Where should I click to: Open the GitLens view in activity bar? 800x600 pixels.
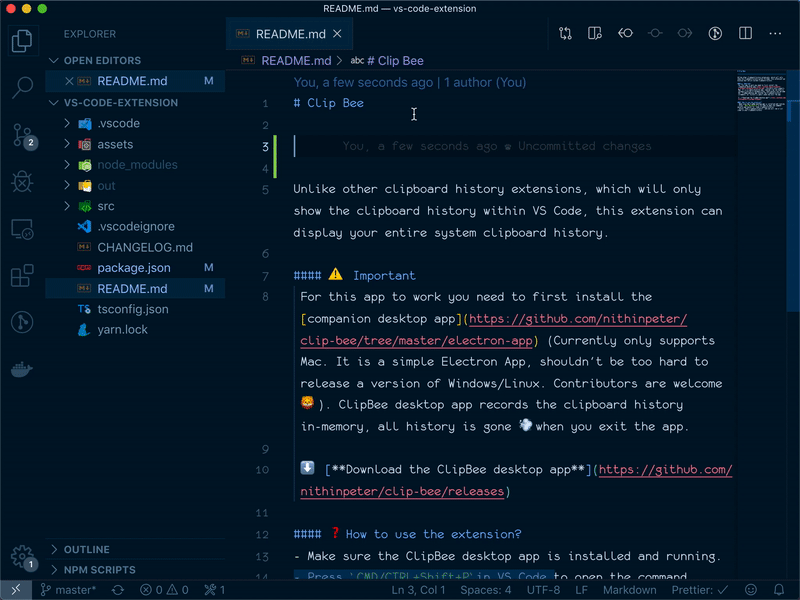tap(22, 322)
